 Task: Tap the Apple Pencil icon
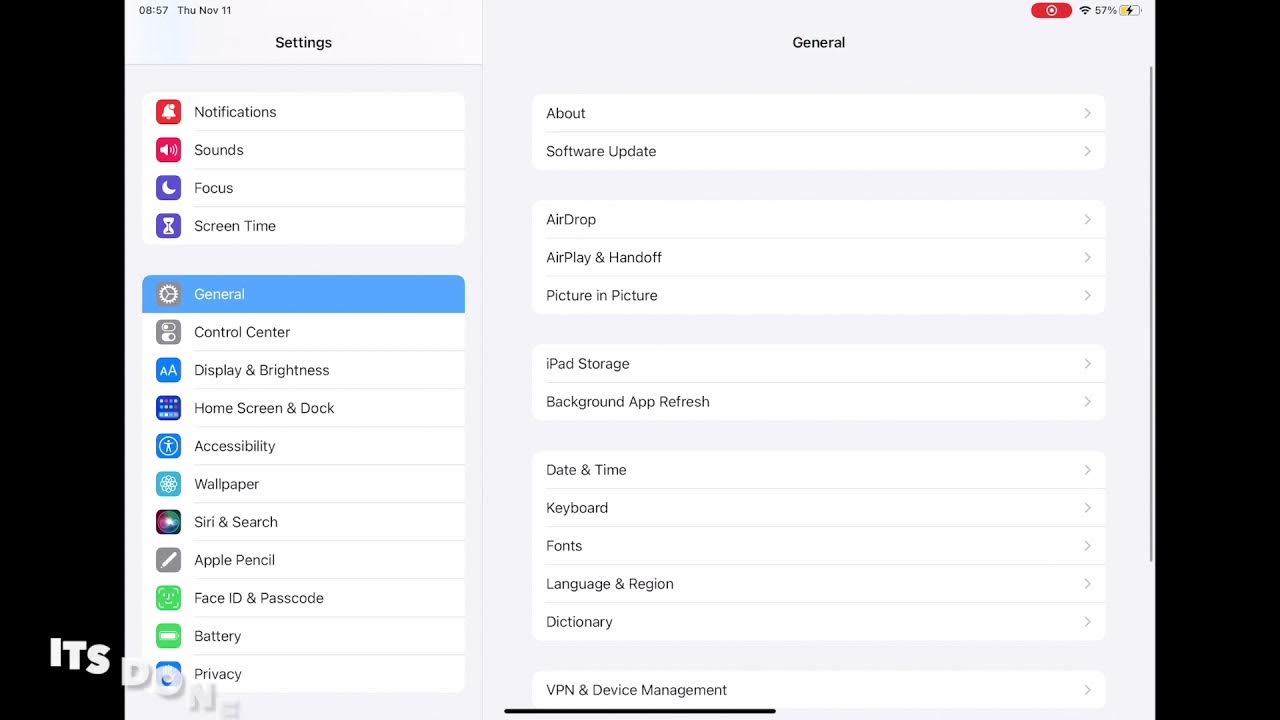tap(168, 560)
